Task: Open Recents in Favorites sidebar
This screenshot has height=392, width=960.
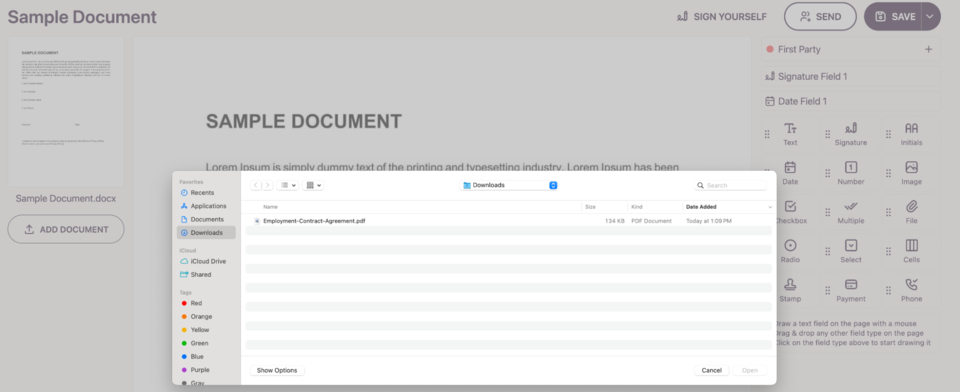Action: (x=202, y=192)
